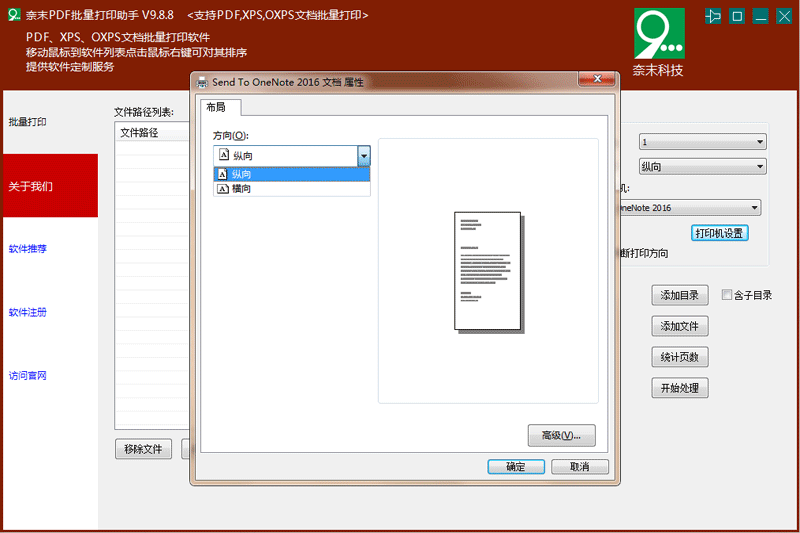Click the pin window icon in title bar
The image size is (800, 533).
click(x=713, y=16)
